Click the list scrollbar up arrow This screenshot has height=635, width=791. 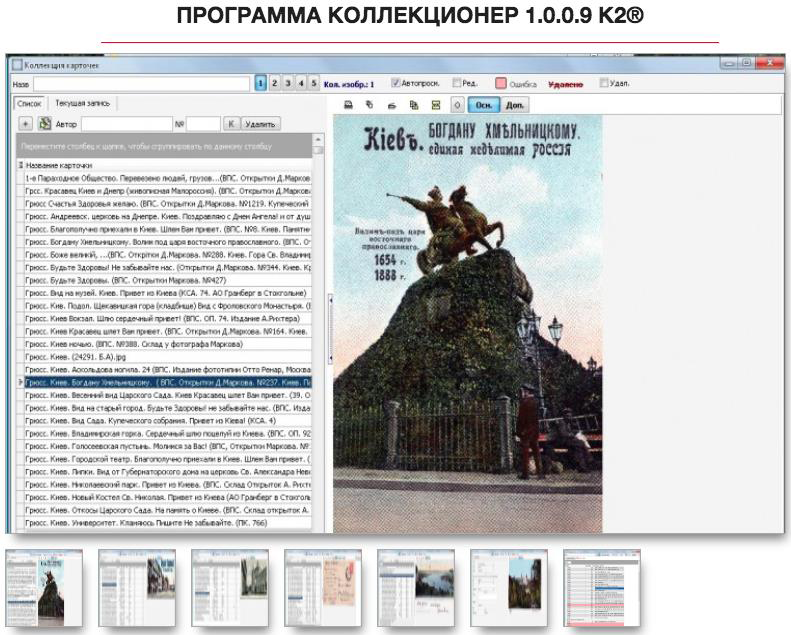pos(318,139)
